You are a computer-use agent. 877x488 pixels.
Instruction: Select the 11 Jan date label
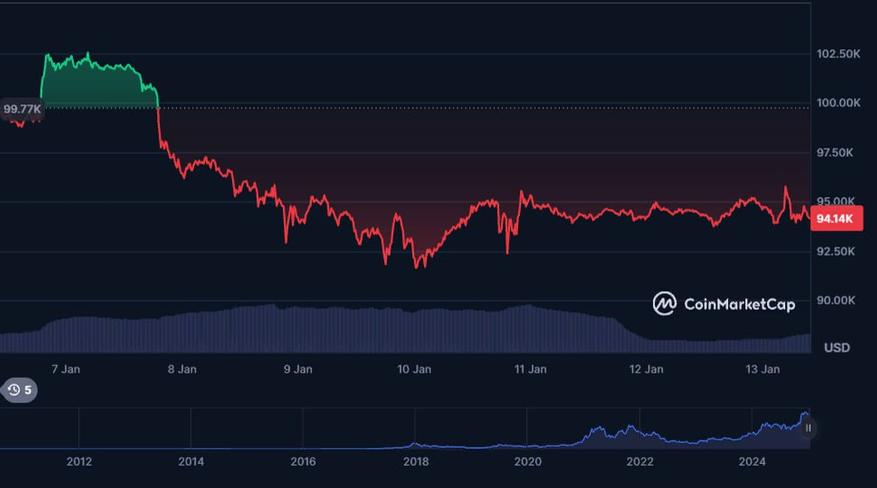[530, 369]
